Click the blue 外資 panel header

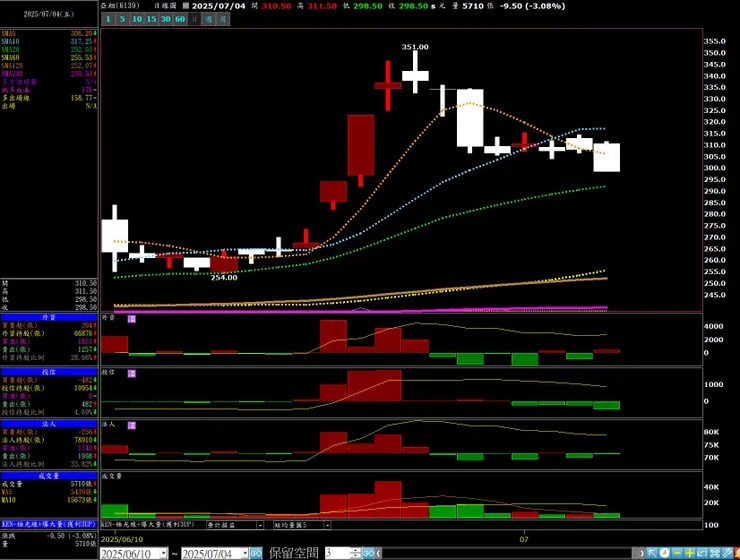[x=49, y=318]
